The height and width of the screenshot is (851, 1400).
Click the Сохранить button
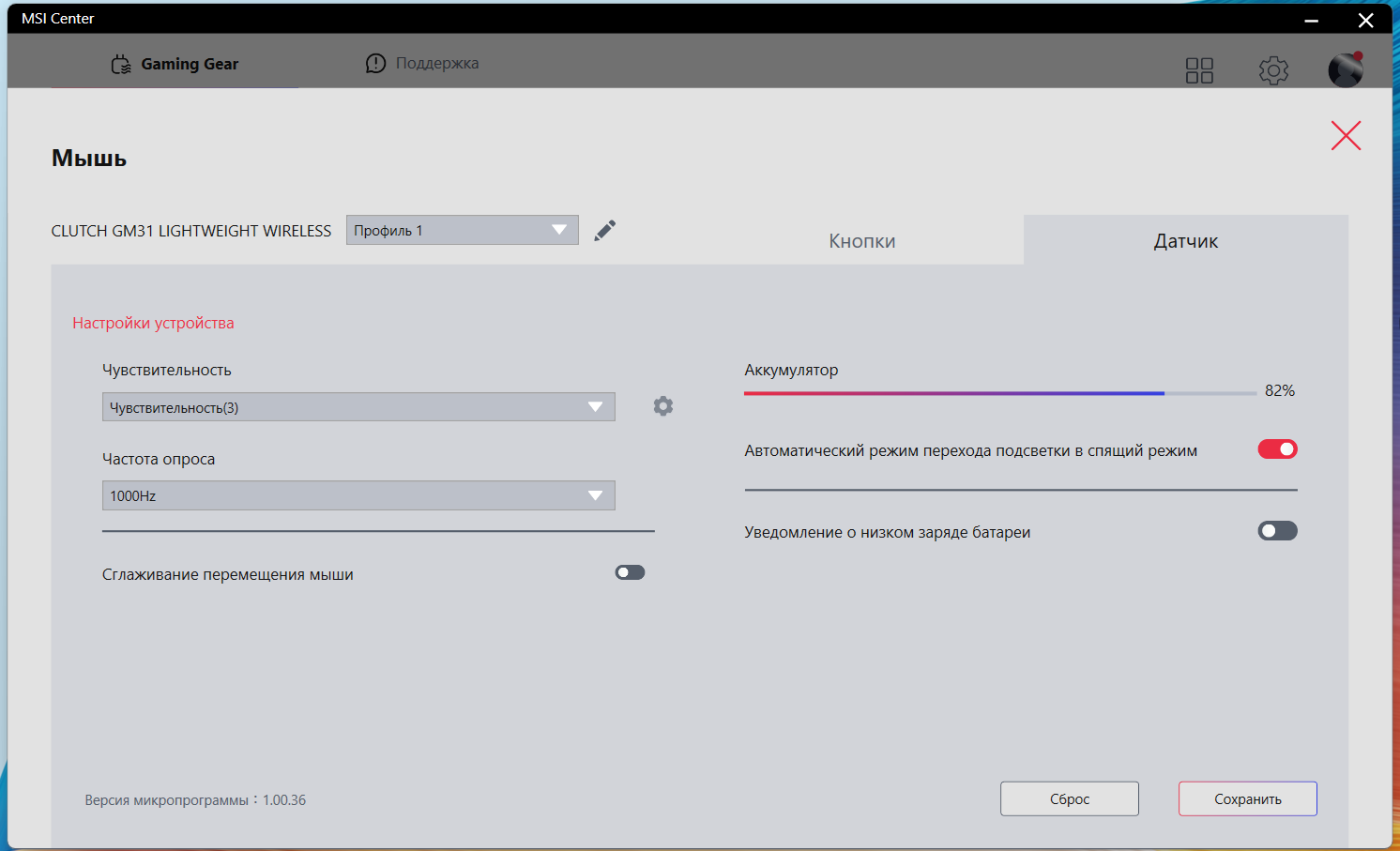(1248, 798)
